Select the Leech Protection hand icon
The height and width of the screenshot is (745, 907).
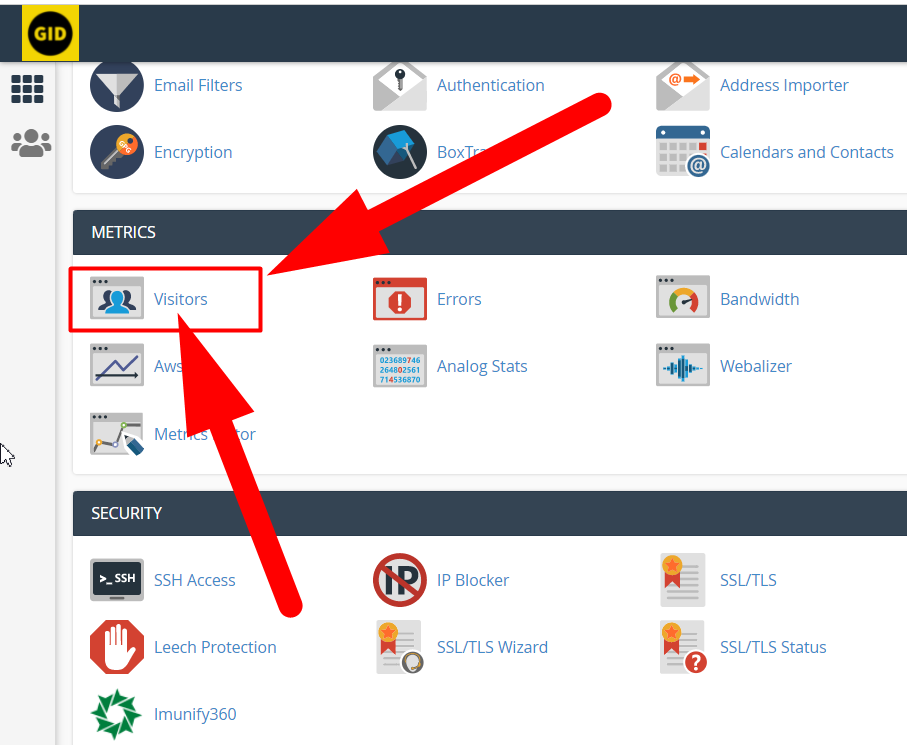pos(116,647)
